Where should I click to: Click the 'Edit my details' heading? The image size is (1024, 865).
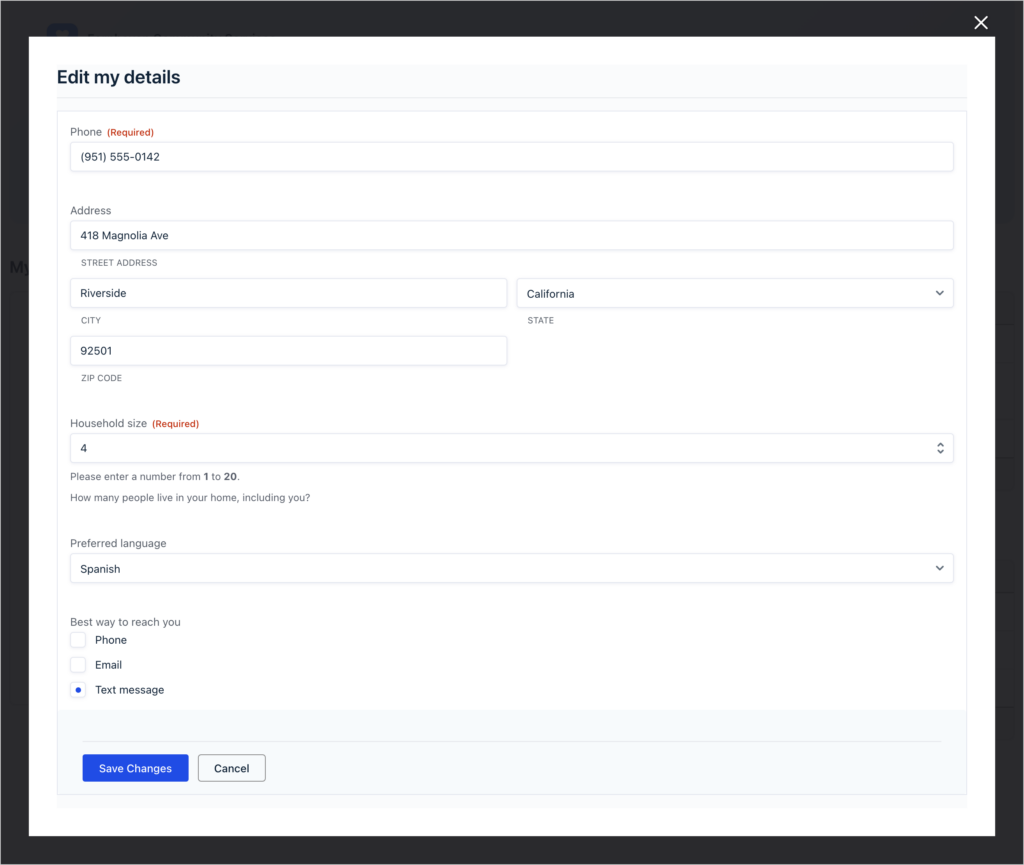tap(118, 77)
